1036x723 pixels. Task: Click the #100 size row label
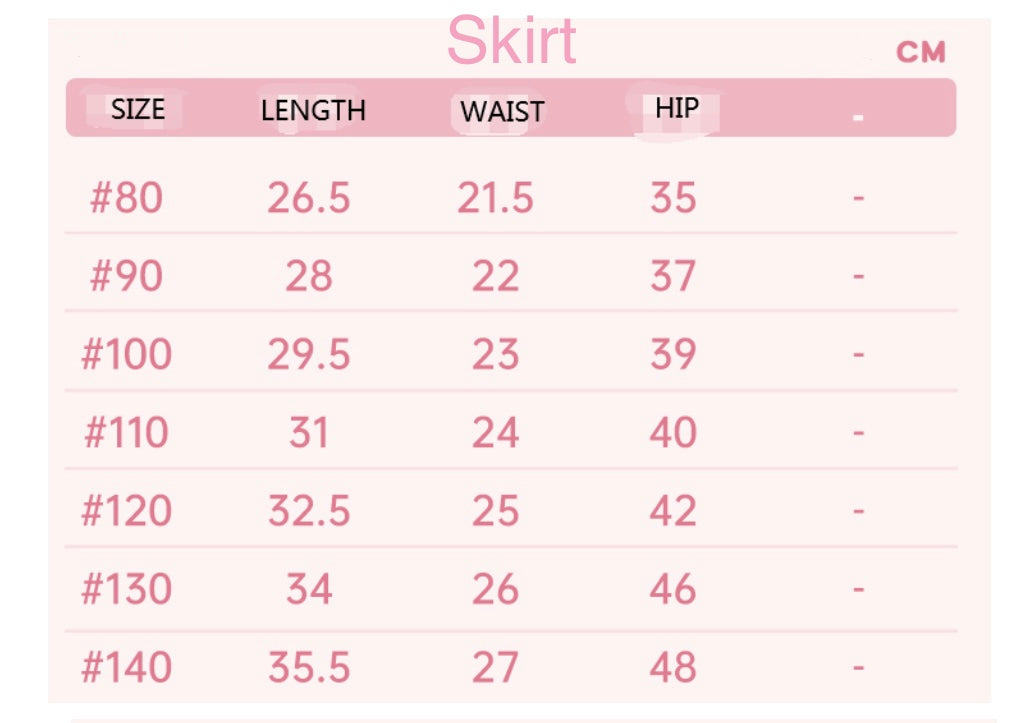(126, 354)
